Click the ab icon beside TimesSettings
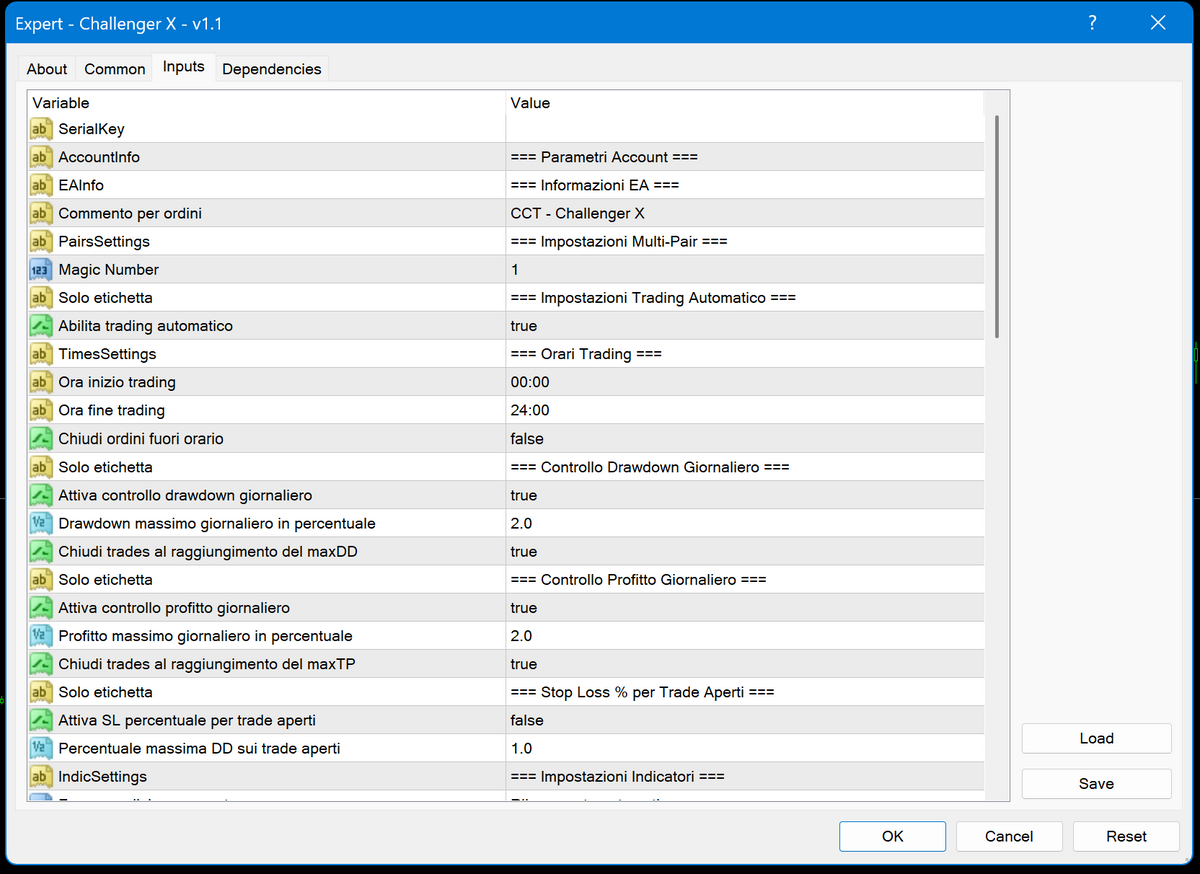This screenshot has width=1200, height=874. [41, 353]
